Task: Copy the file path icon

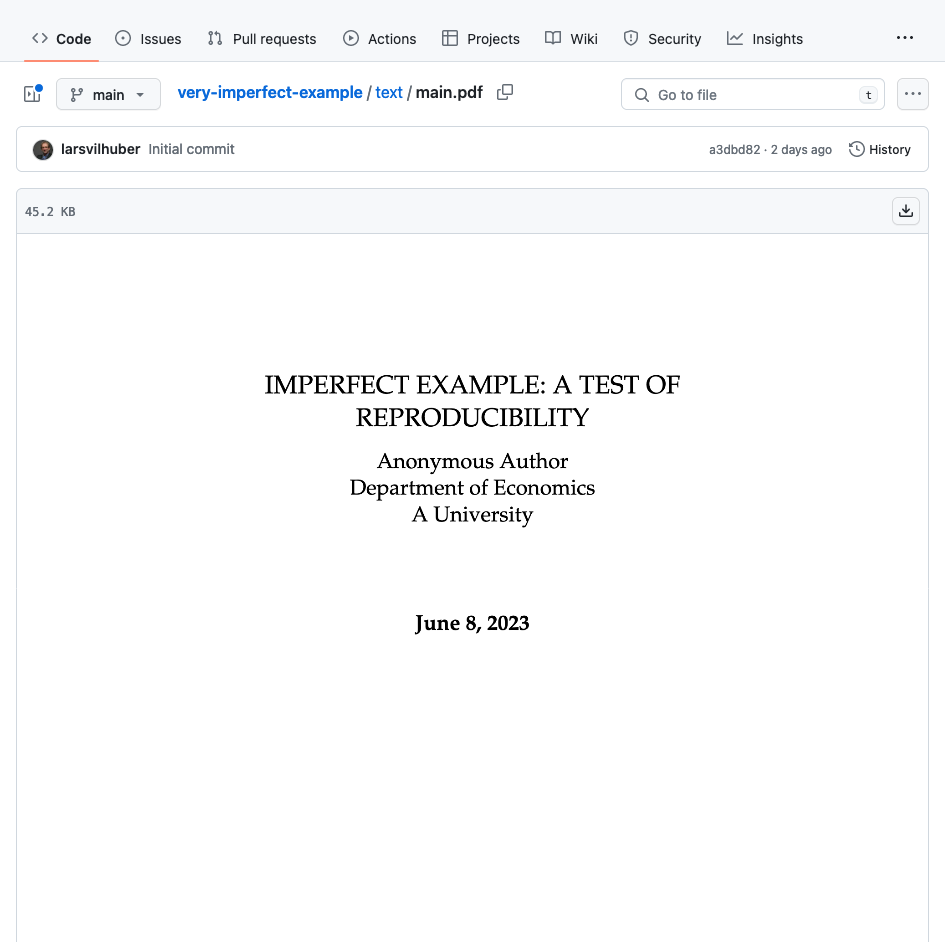Action: [505, 93]
